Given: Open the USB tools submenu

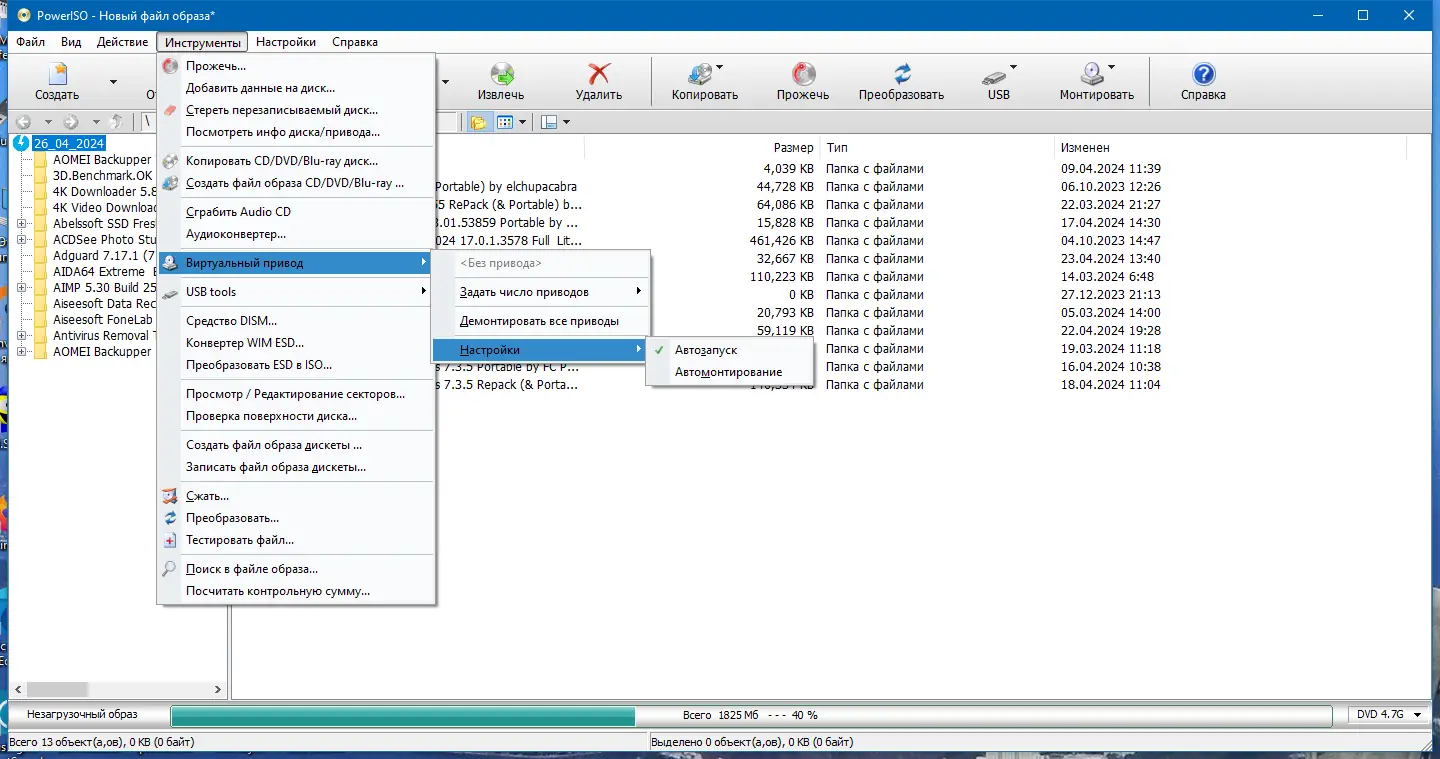Looking at the screenshot, I should [x=296, y=292].
